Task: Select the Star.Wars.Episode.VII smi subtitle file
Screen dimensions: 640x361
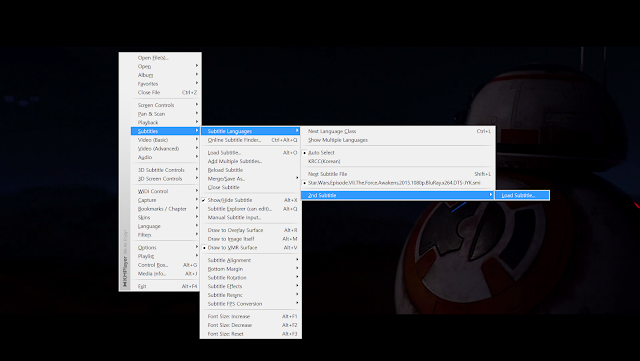Action: pos(398,183)
